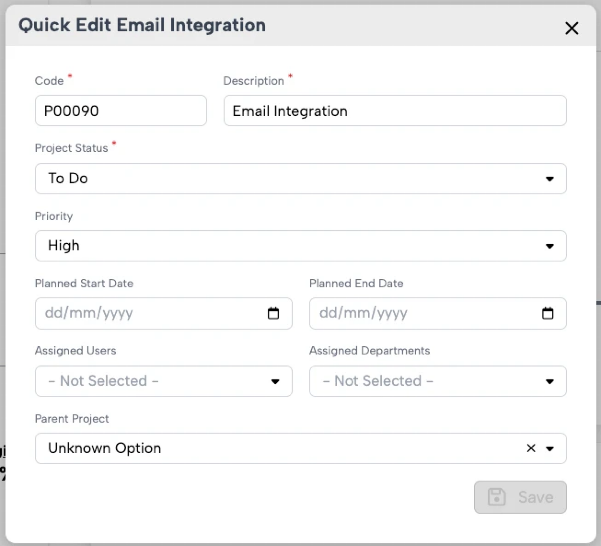Click the Save button
This screenshot has height=546, width=601.
click(x=520, y=497)
